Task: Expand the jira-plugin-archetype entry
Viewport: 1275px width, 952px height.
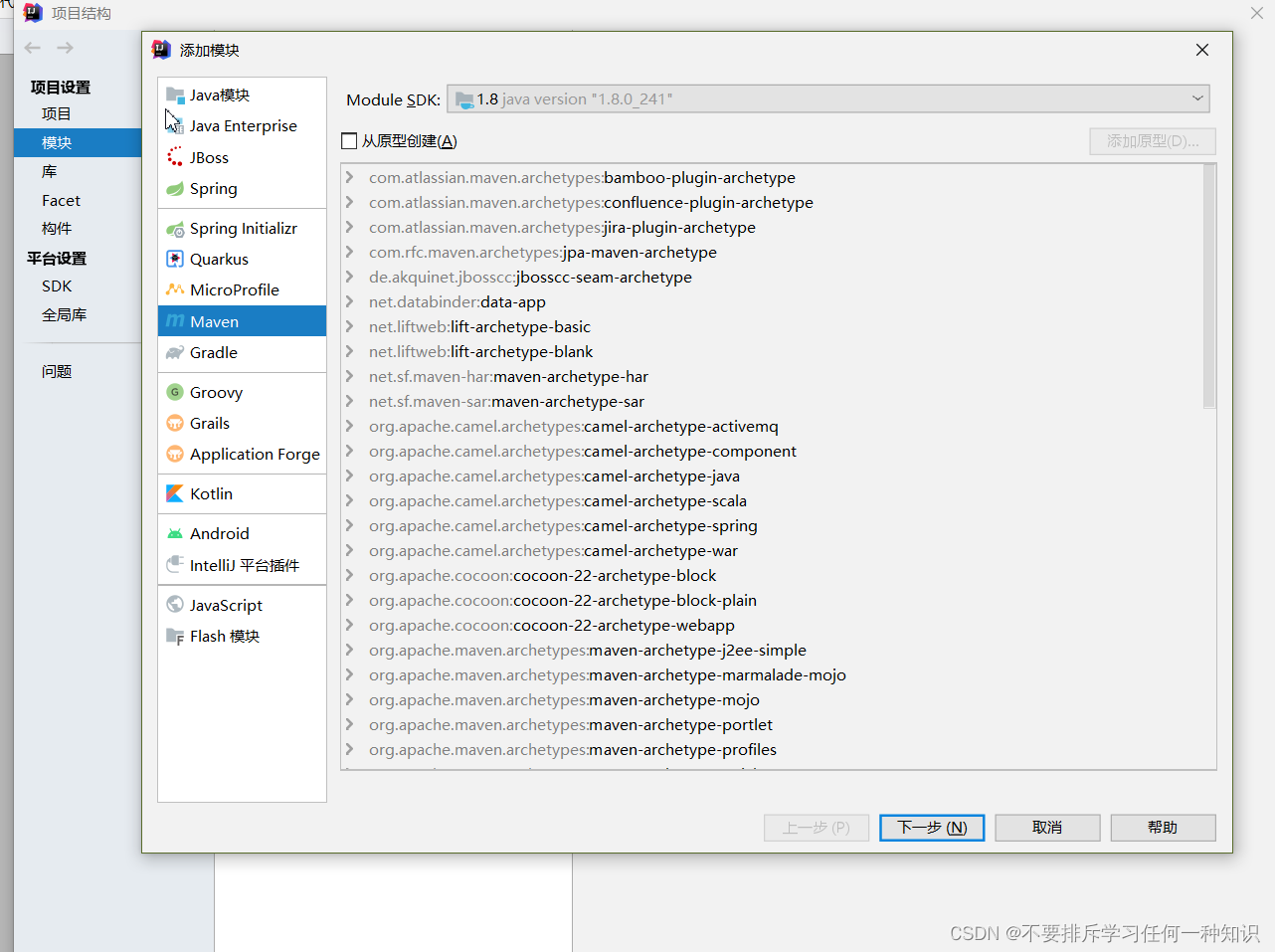Action: pyautogui.click(x=350, y=227)
